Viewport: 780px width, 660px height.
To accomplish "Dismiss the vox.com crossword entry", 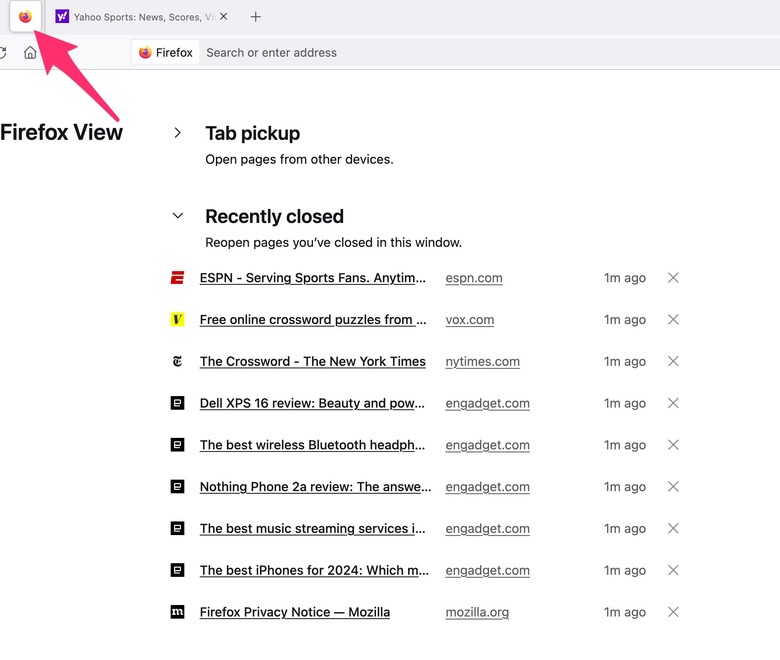I will point(673,319).
